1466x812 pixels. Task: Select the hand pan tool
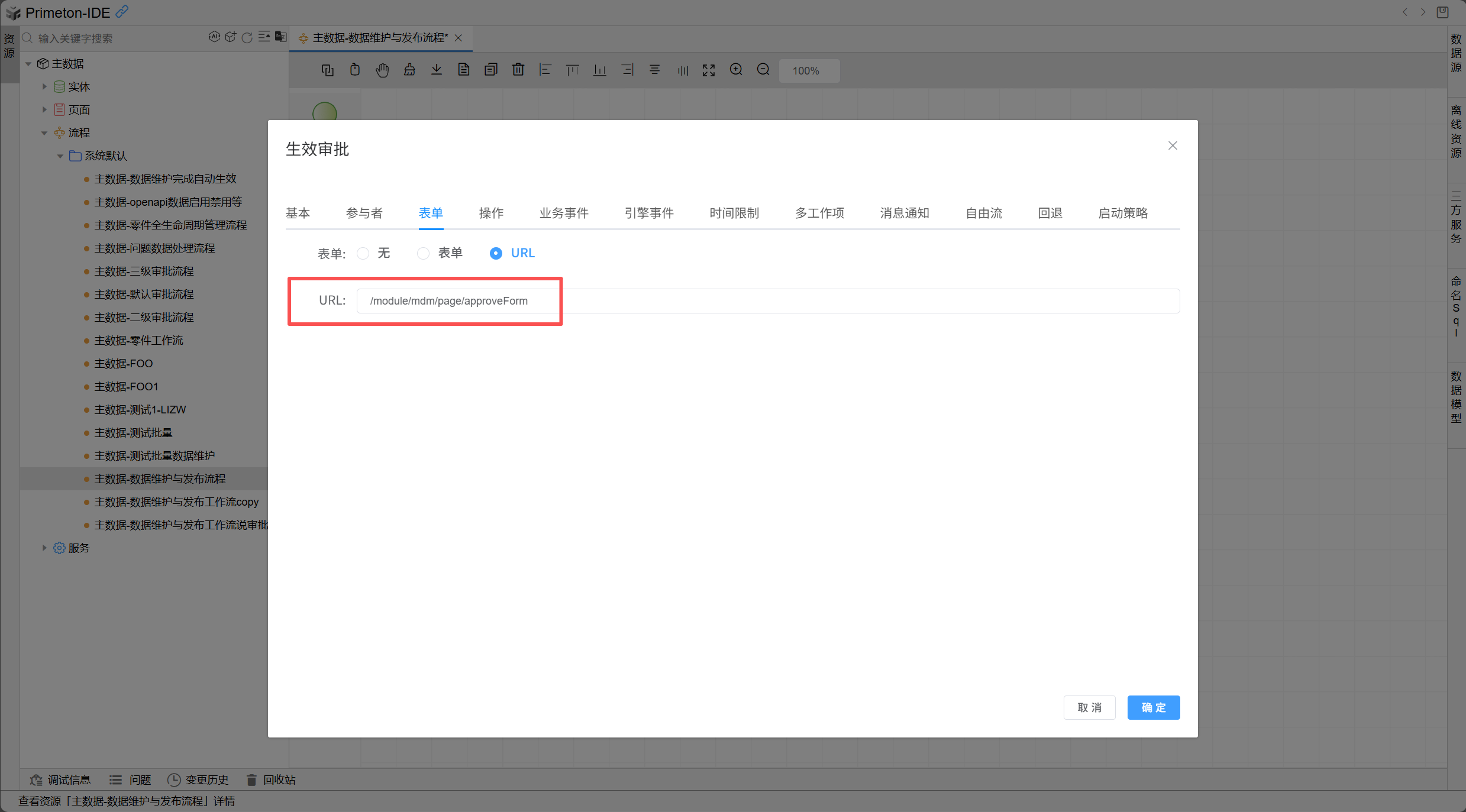point(382,70)
